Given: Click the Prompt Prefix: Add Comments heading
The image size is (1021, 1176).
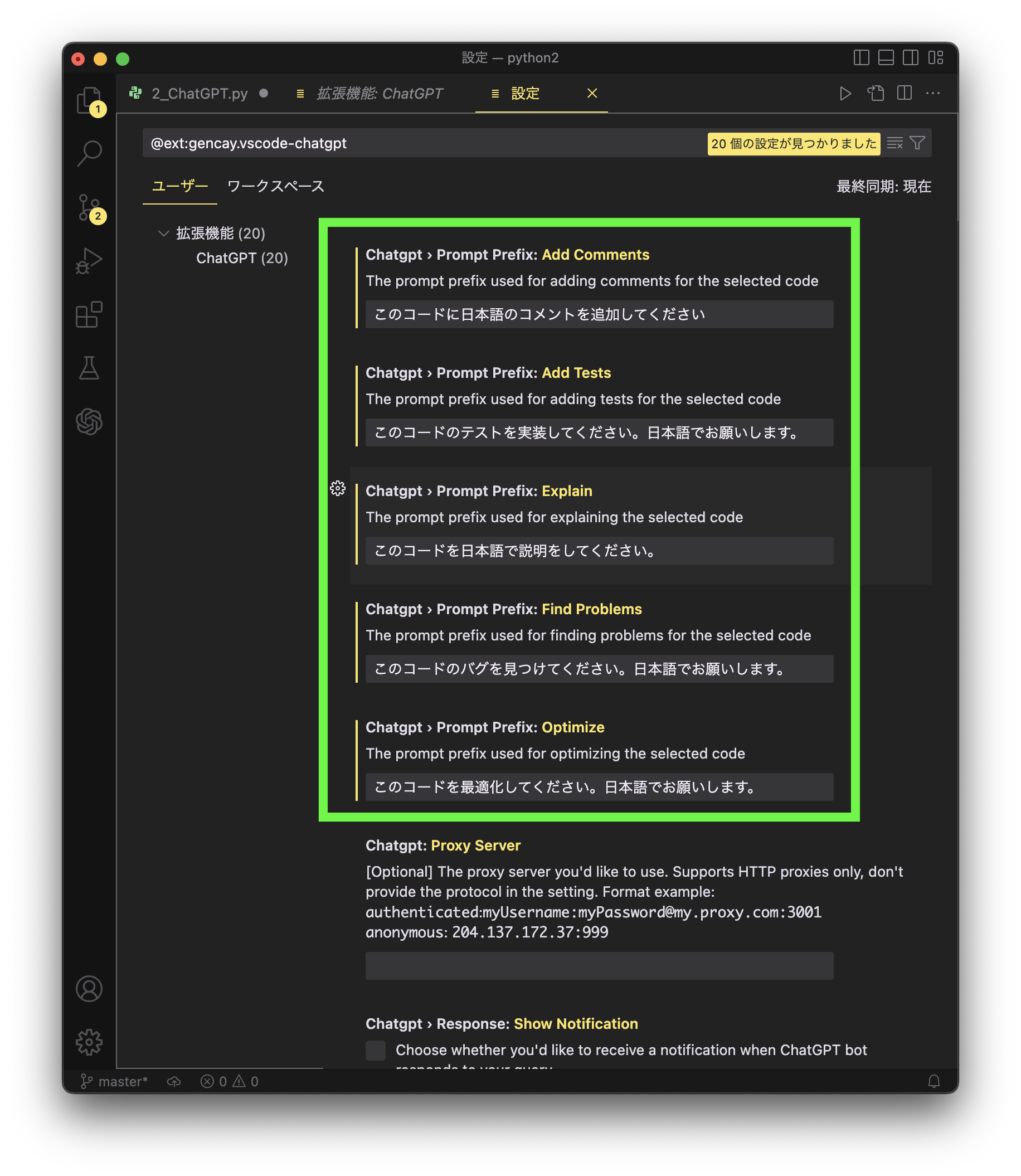Looking at the screenshot, I should (508, 255).
